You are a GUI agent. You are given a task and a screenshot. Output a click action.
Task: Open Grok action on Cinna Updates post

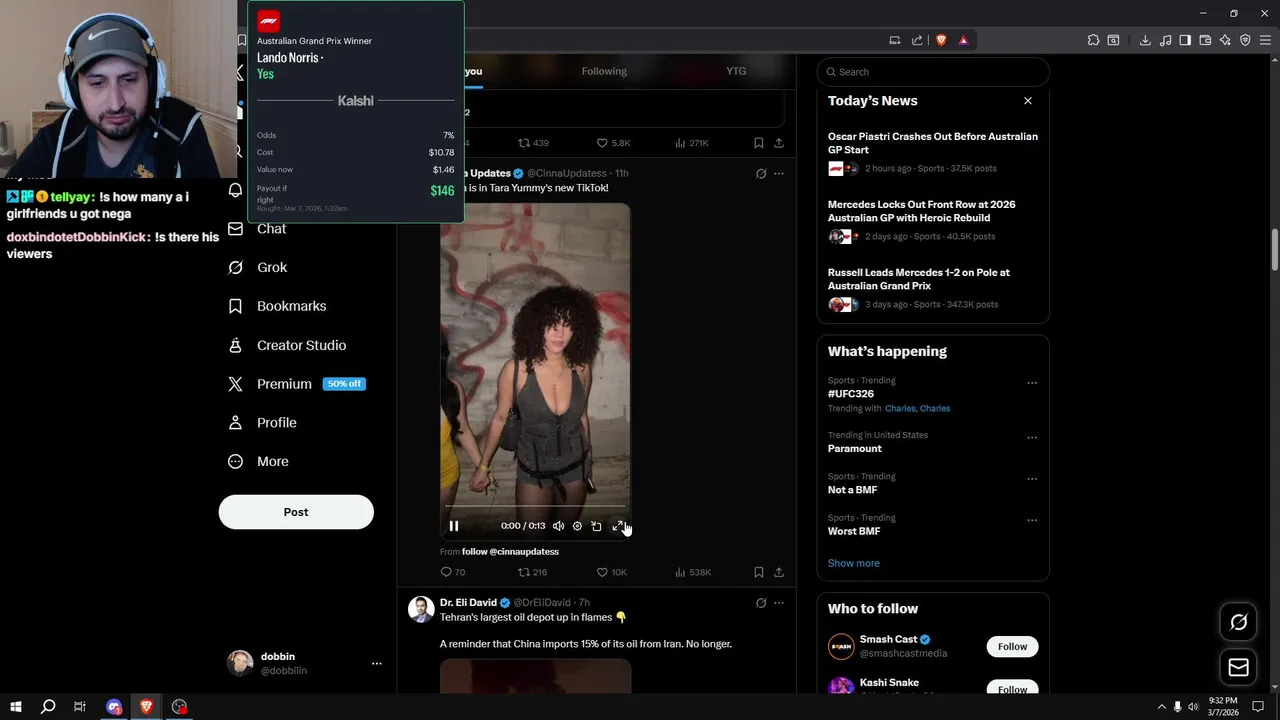(761, 173)
